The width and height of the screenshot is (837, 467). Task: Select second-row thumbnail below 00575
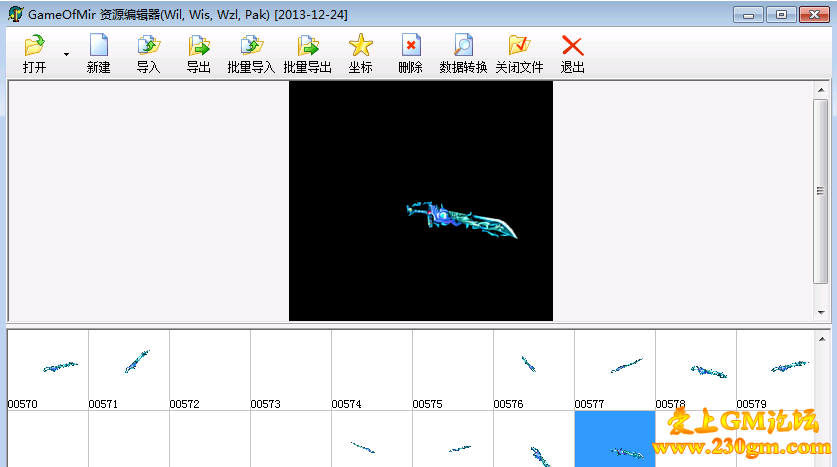coord(453,439)
